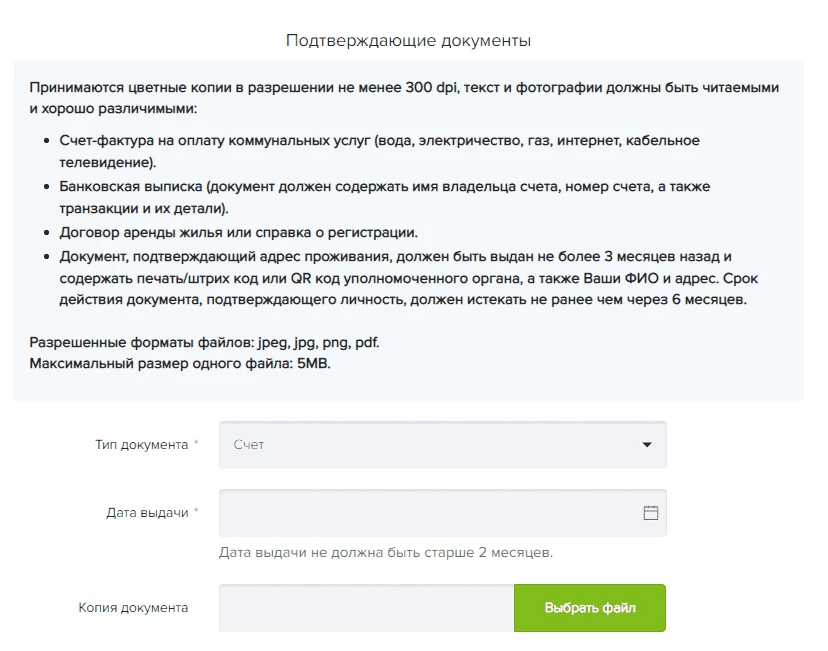Click the dropdown arrow in Тип документа
Image resolution: width=828 pixels, height=651 pixels.
[x=646, y=445]
